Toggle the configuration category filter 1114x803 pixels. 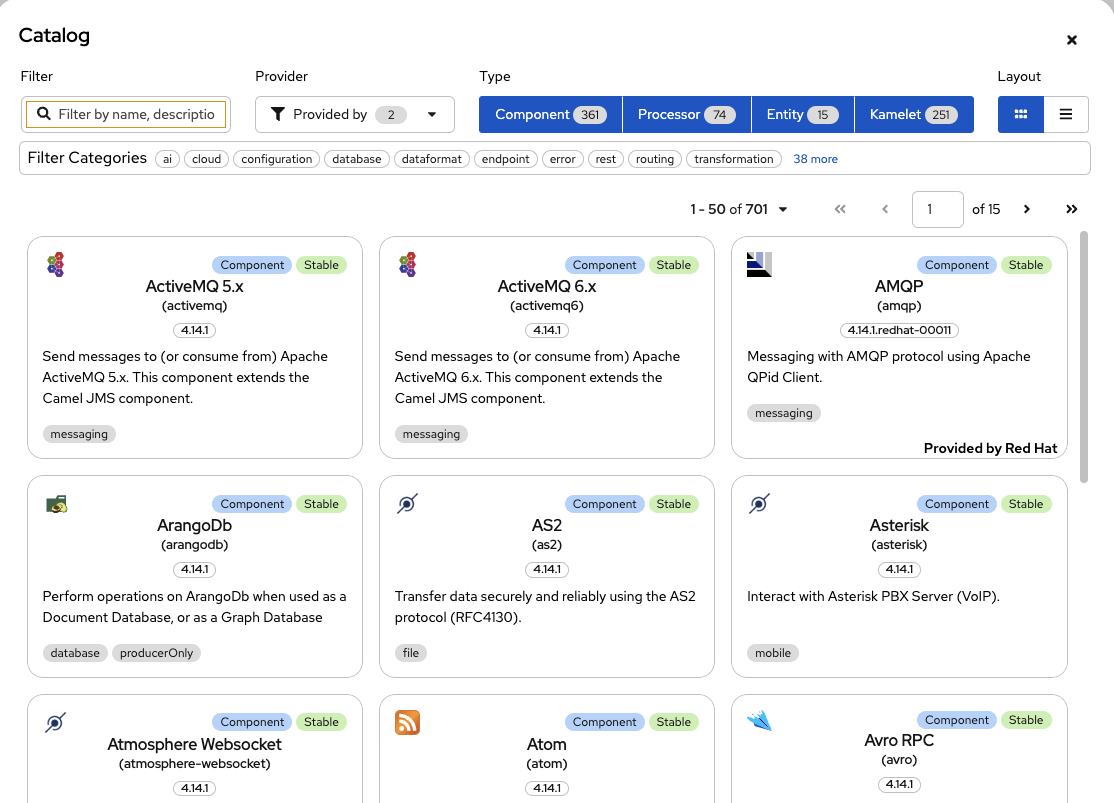276,159
